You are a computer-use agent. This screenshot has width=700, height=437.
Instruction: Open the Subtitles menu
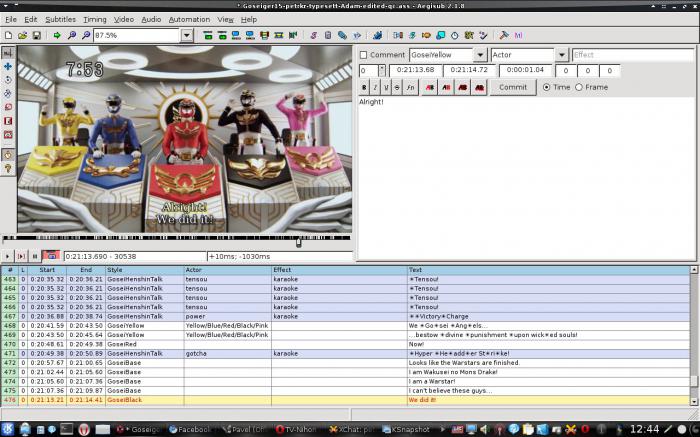click(60, 20)
